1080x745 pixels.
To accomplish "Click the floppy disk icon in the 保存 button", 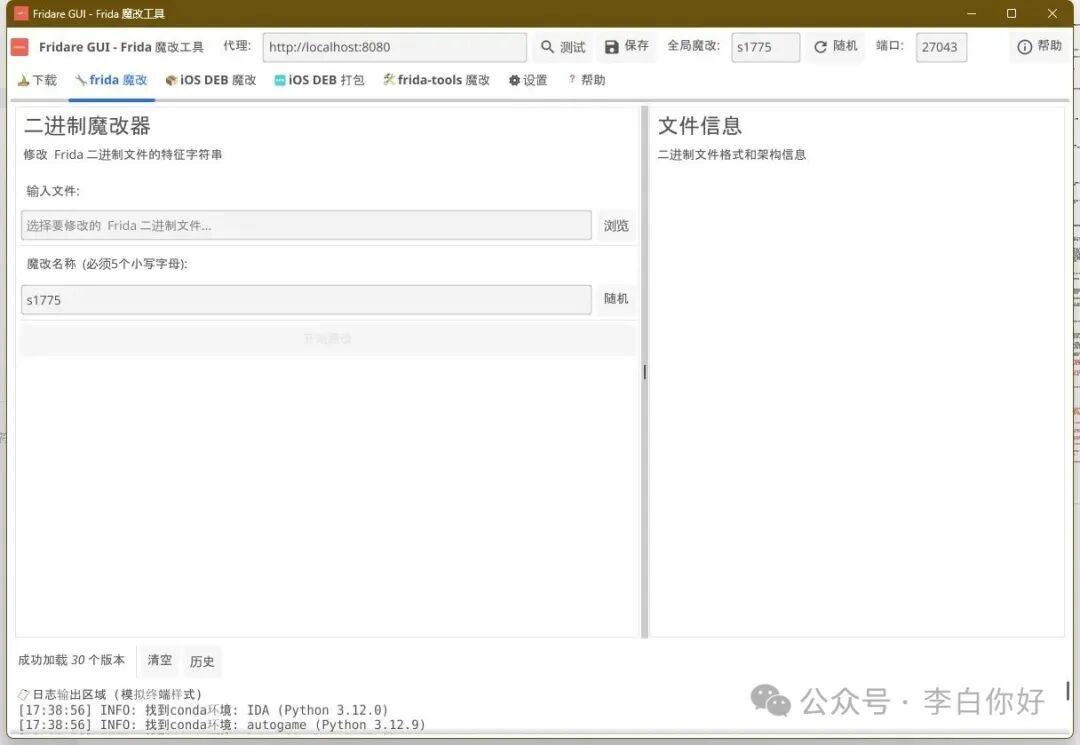I will tap(611, 47).
